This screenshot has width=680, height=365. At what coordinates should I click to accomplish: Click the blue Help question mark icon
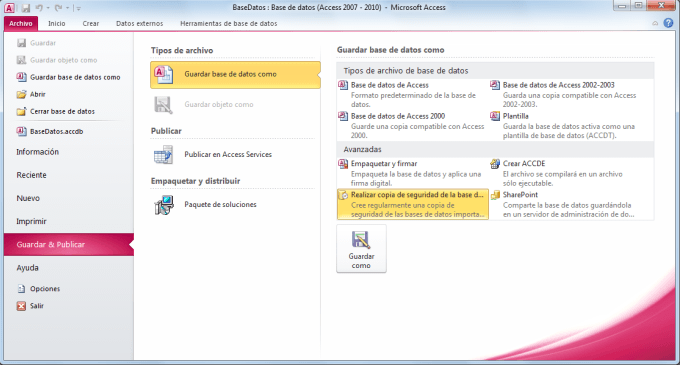tap(668, 23)
